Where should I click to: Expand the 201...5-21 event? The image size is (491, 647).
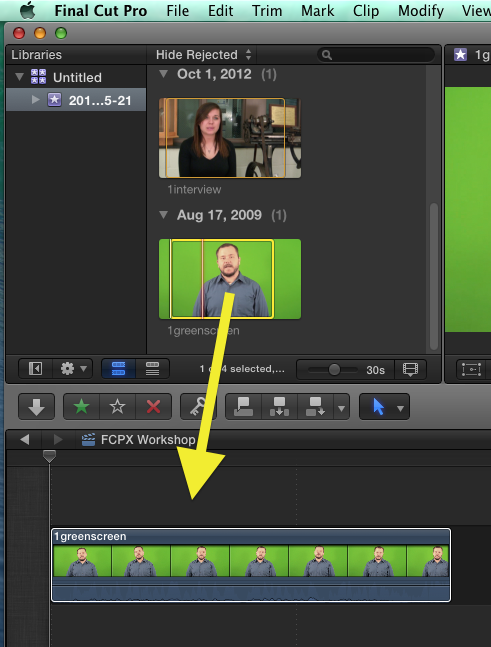[35, 100]
